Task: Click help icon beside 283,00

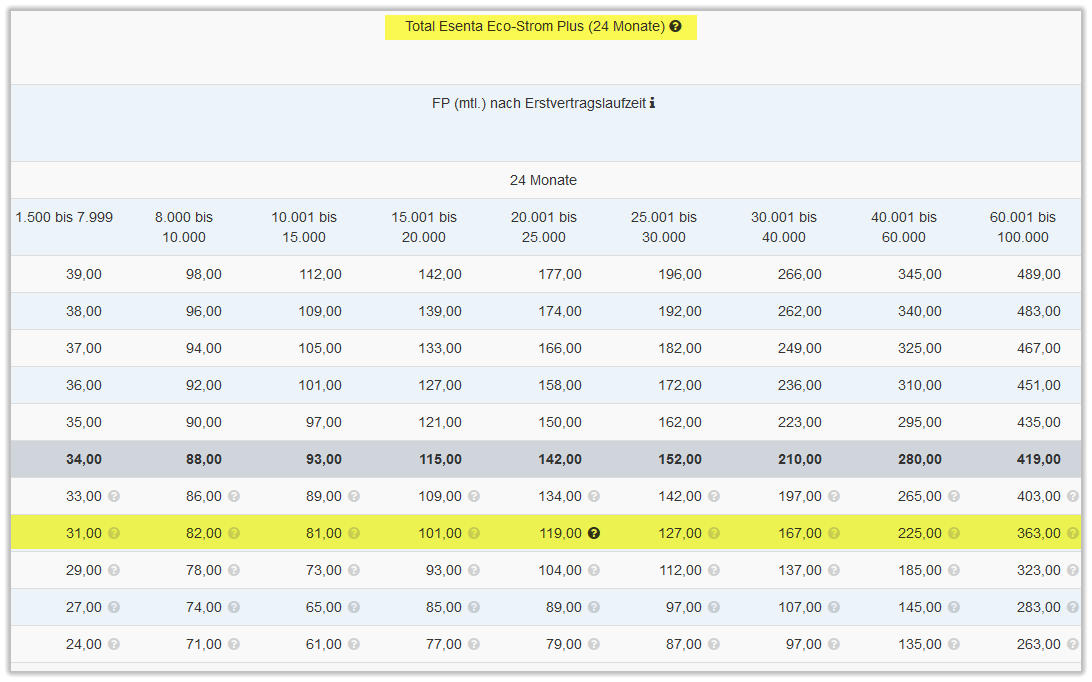Action: point(1073,608)
